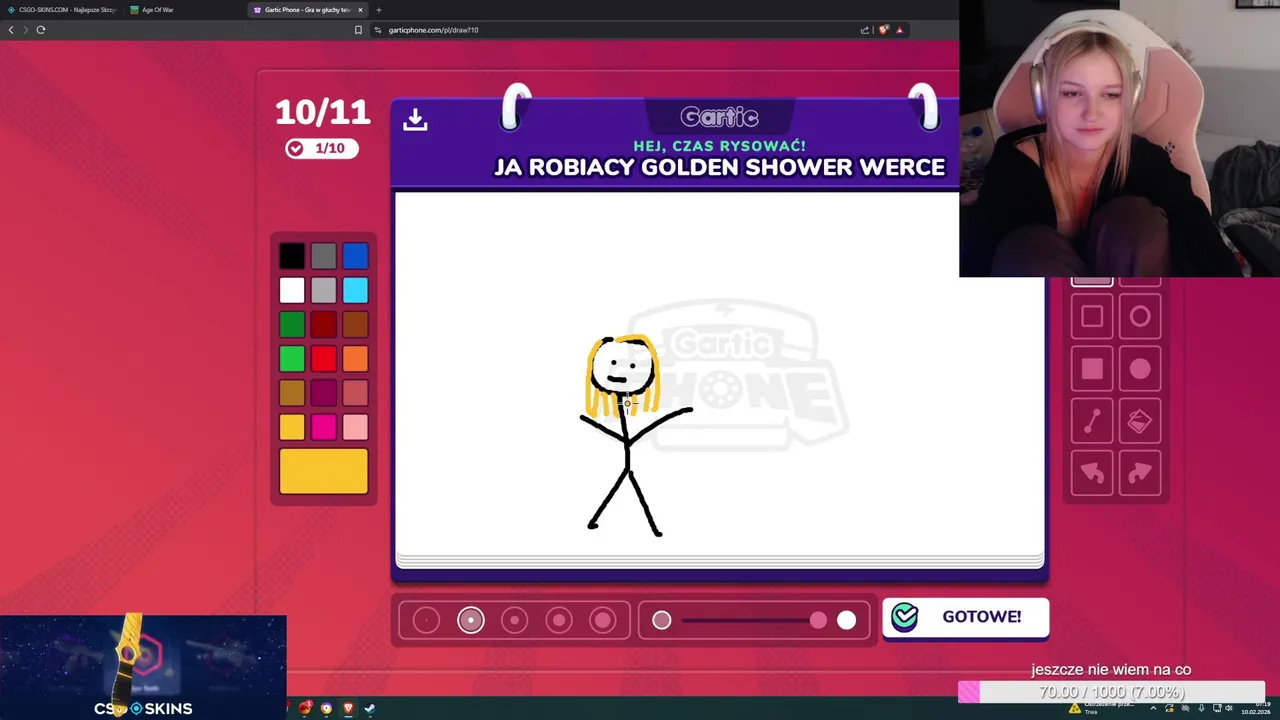The height and width of the screenshot is (720, 1280).
Task: Open the Brave shields lion icon
Action: tap(883, 30)
